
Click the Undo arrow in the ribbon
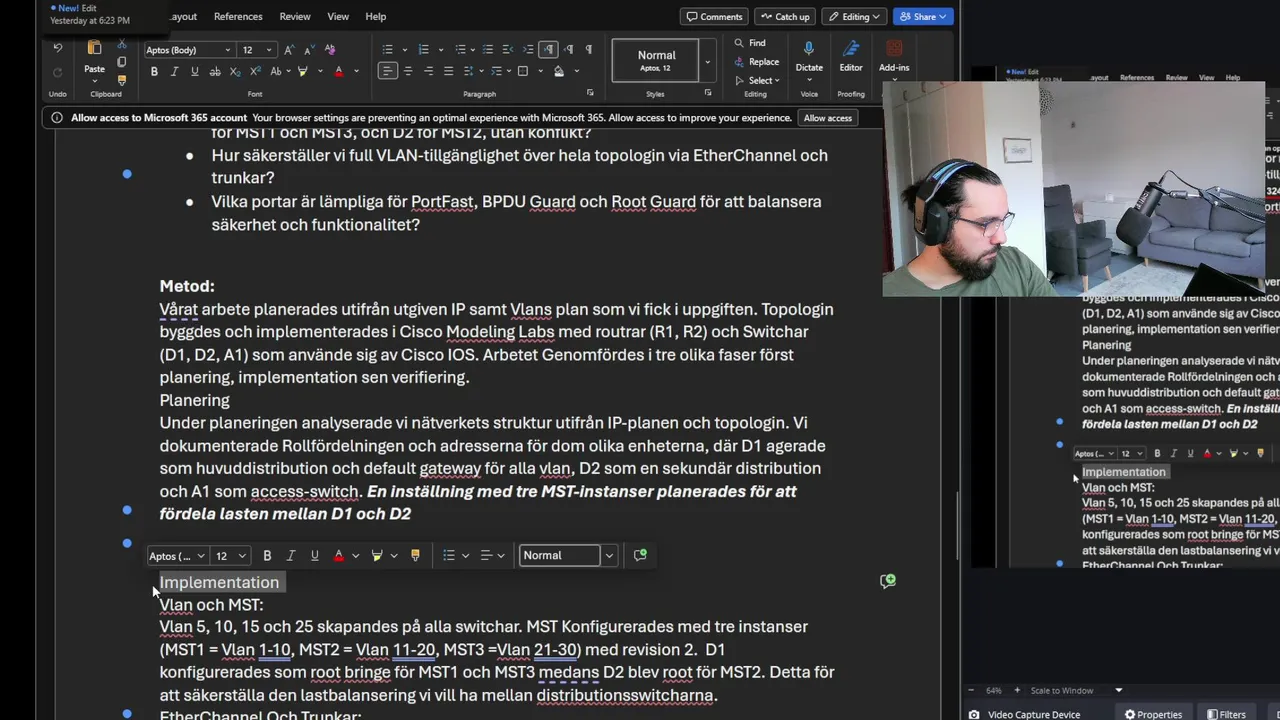point(57,48)
